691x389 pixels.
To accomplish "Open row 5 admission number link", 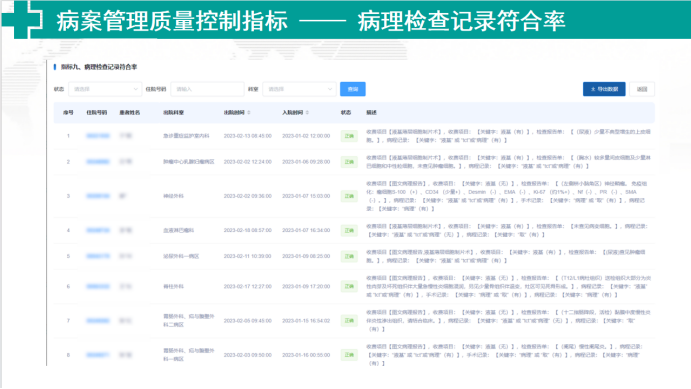I will (98, 256).
